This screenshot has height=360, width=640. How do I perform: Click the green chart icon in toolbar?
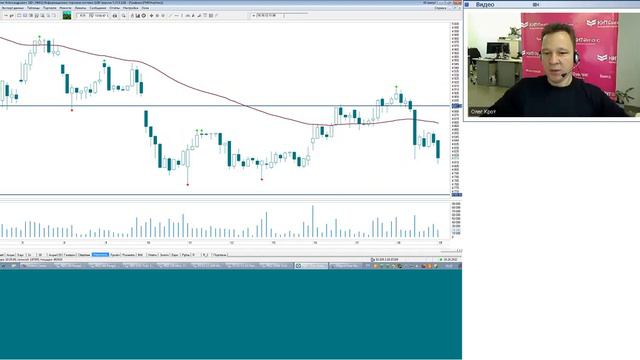tap(67, 16)
